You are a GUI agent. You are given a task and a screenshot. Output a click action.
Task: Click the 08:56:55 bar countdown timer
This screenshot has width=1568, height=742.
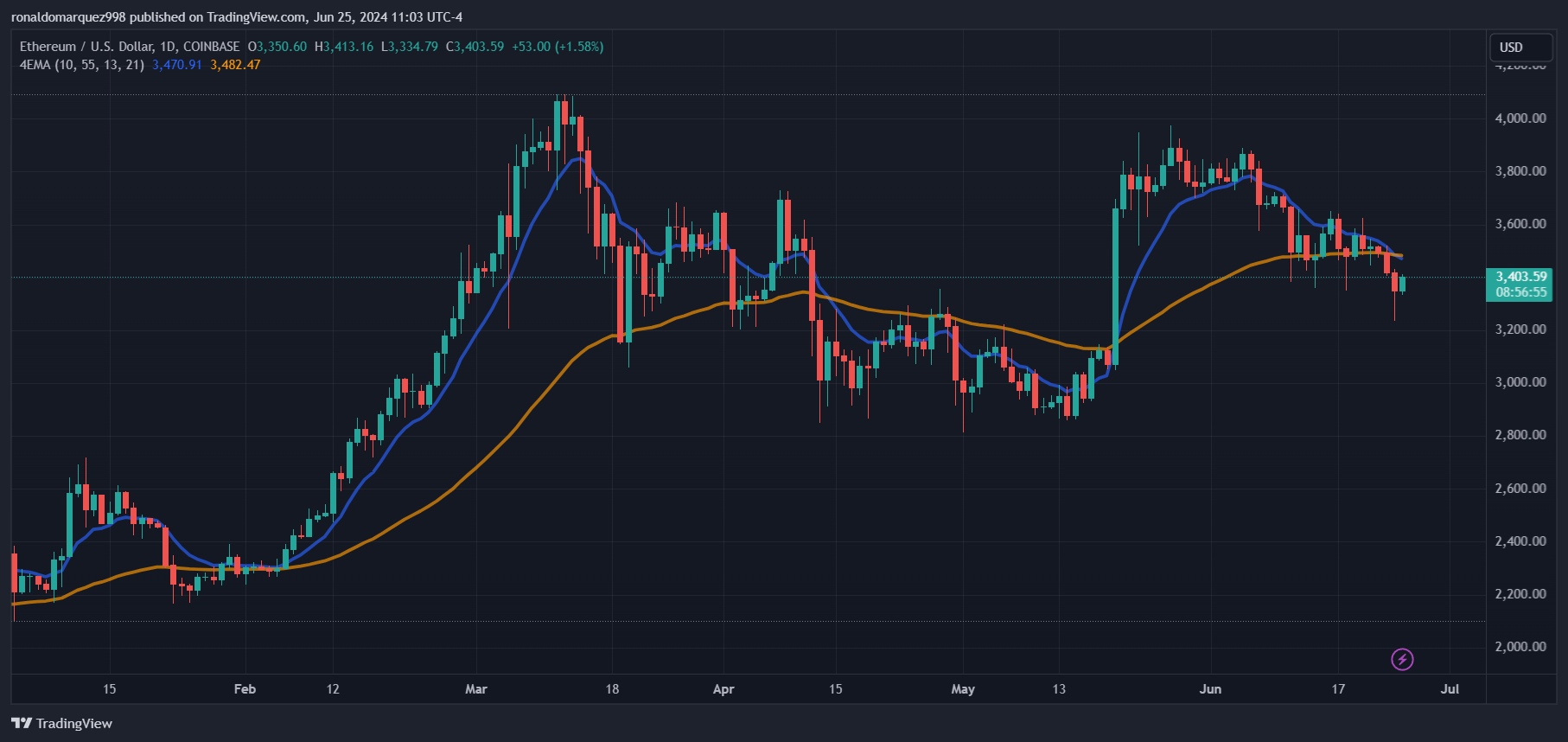pos(1520,292)
